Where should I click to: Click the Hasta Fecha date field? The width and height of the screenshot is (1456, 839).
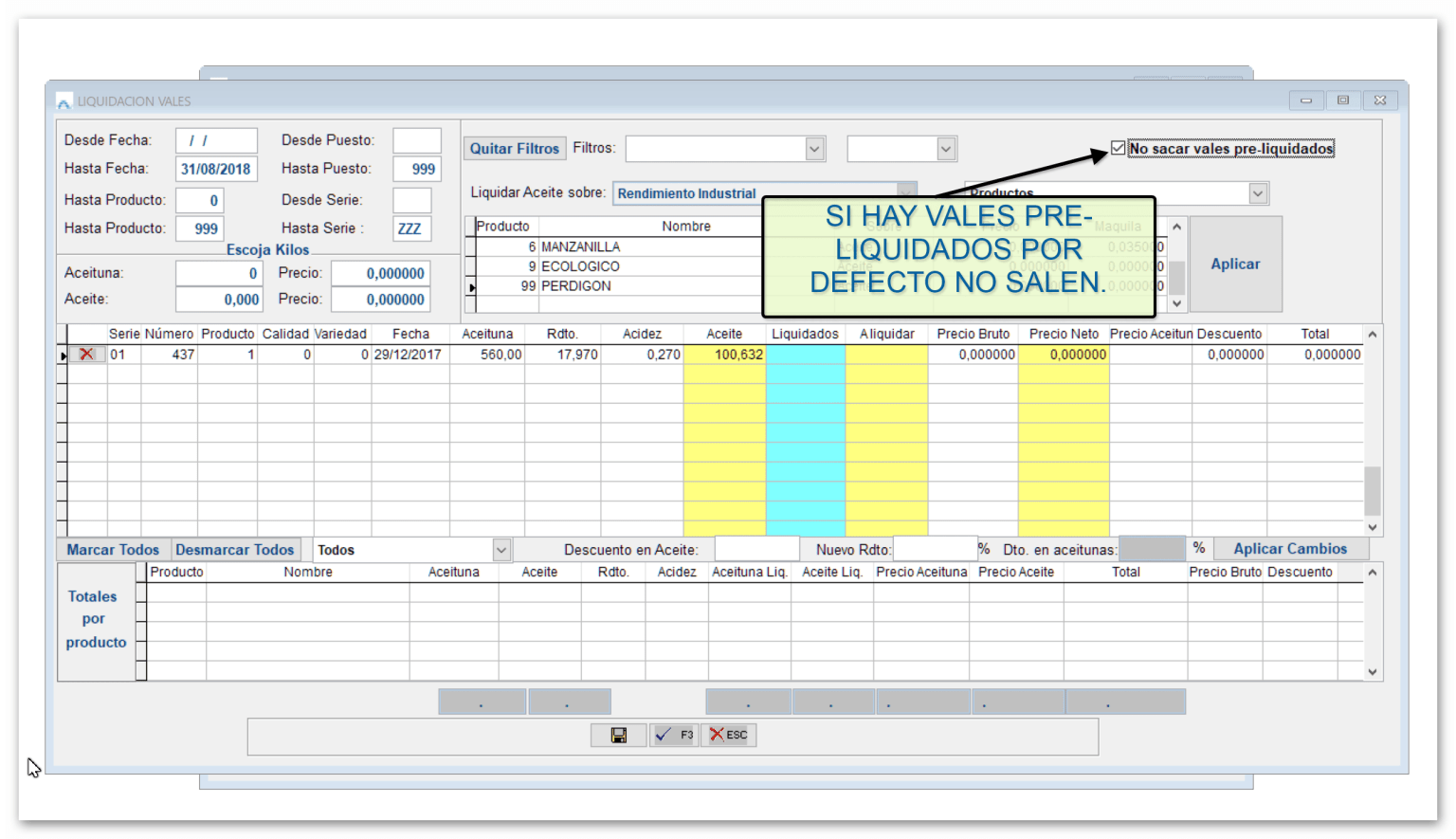coord(216,169)
